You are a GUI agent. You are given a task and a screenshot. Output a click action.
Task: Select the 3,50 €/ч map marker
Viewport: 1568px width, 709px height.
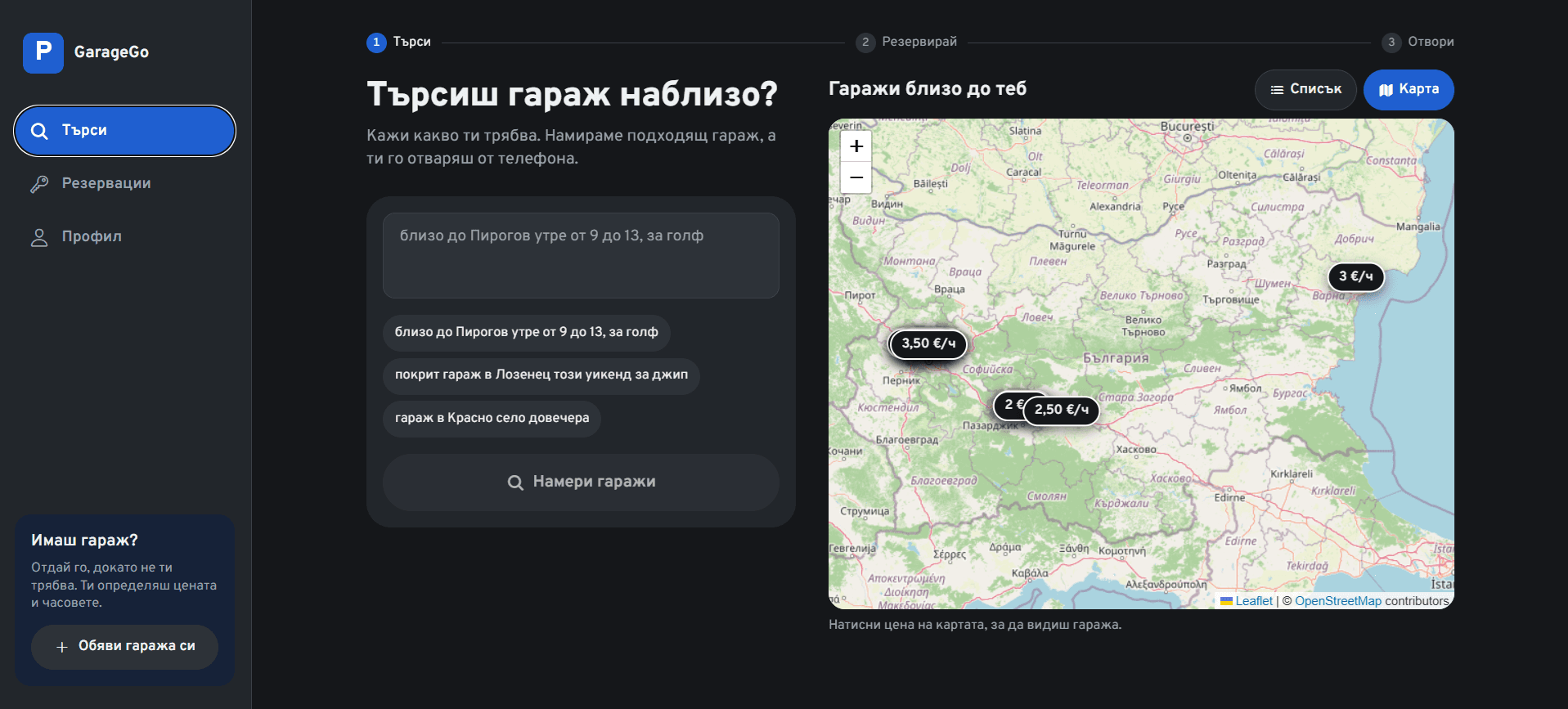(x=928, y=343)
